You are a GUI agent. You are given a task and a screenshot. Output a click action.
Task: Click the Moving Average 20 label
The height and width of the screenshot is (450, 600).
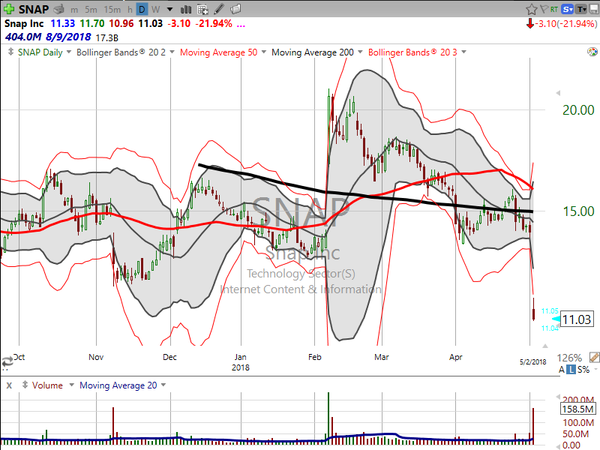(118, 385)
